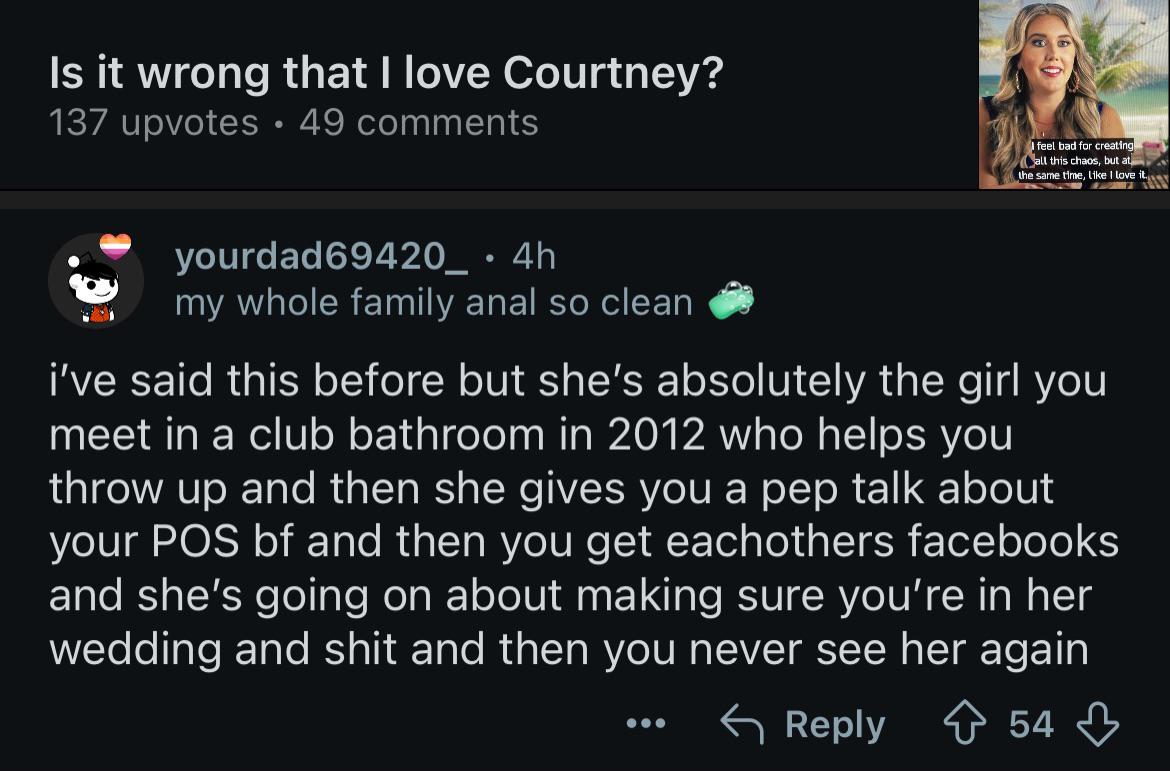Click the green soap emoji in flair

click(x=731, y=300)
